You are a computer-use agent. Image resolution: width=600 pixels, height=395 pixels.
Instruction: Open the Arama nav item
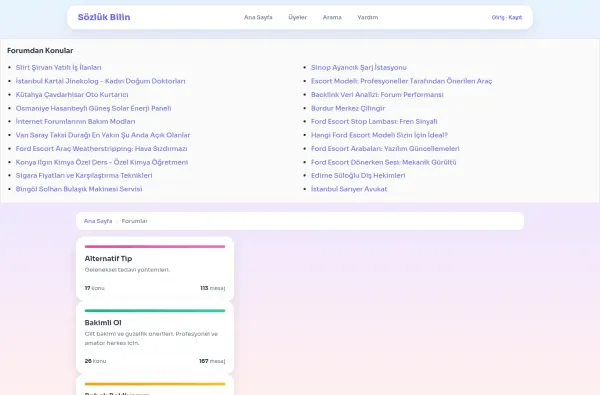[332, 17]
